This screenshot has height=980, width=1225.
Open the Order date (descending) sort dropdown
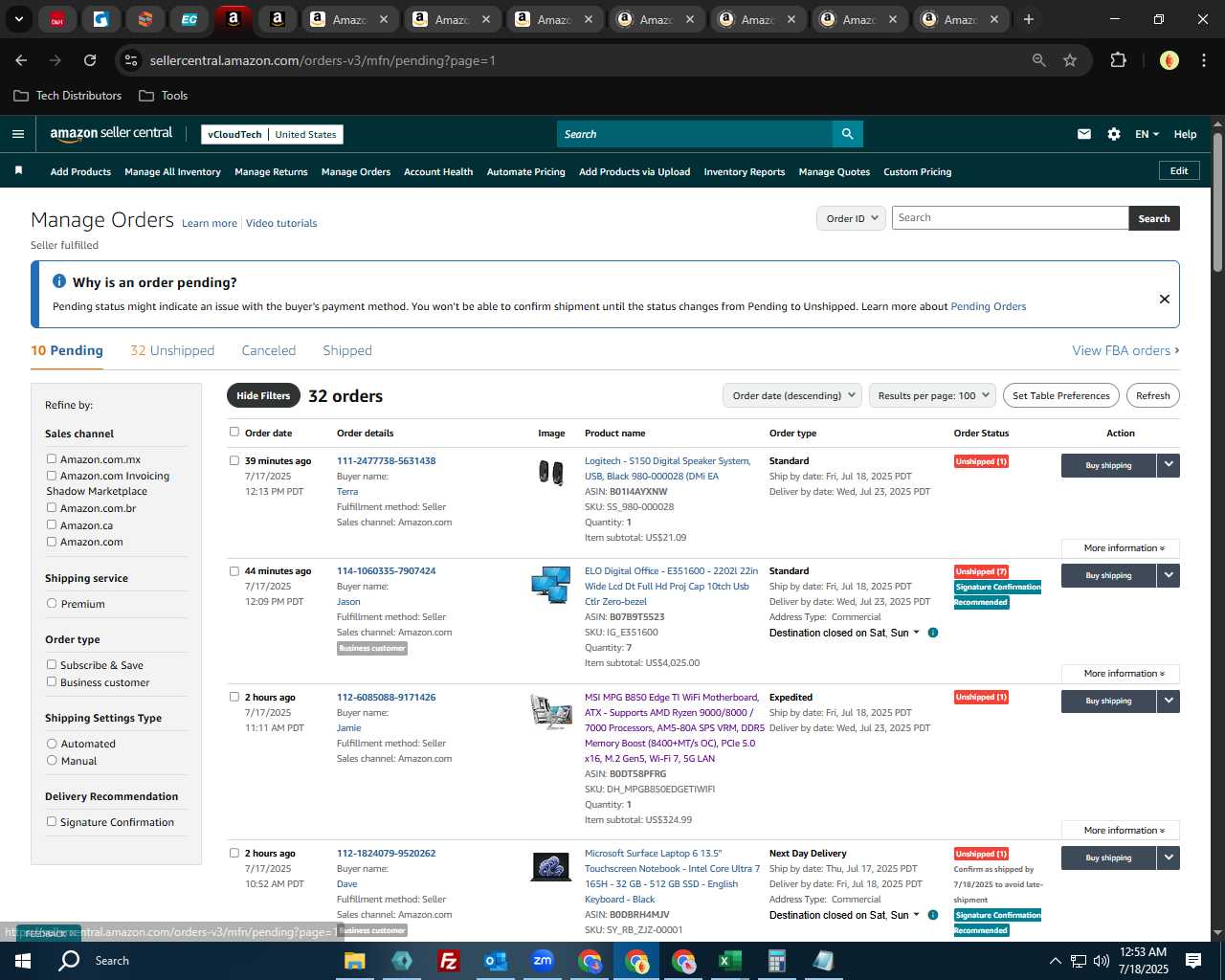(791, 395)
